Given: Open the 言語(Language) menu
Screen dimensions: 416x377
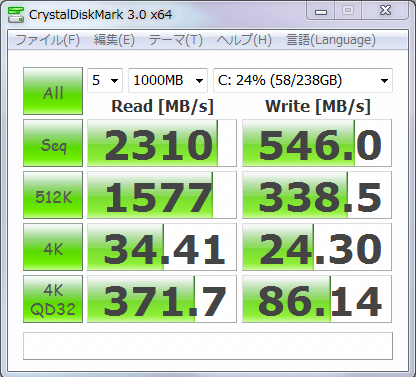Looking at the screenshot, I should (331, 40).
